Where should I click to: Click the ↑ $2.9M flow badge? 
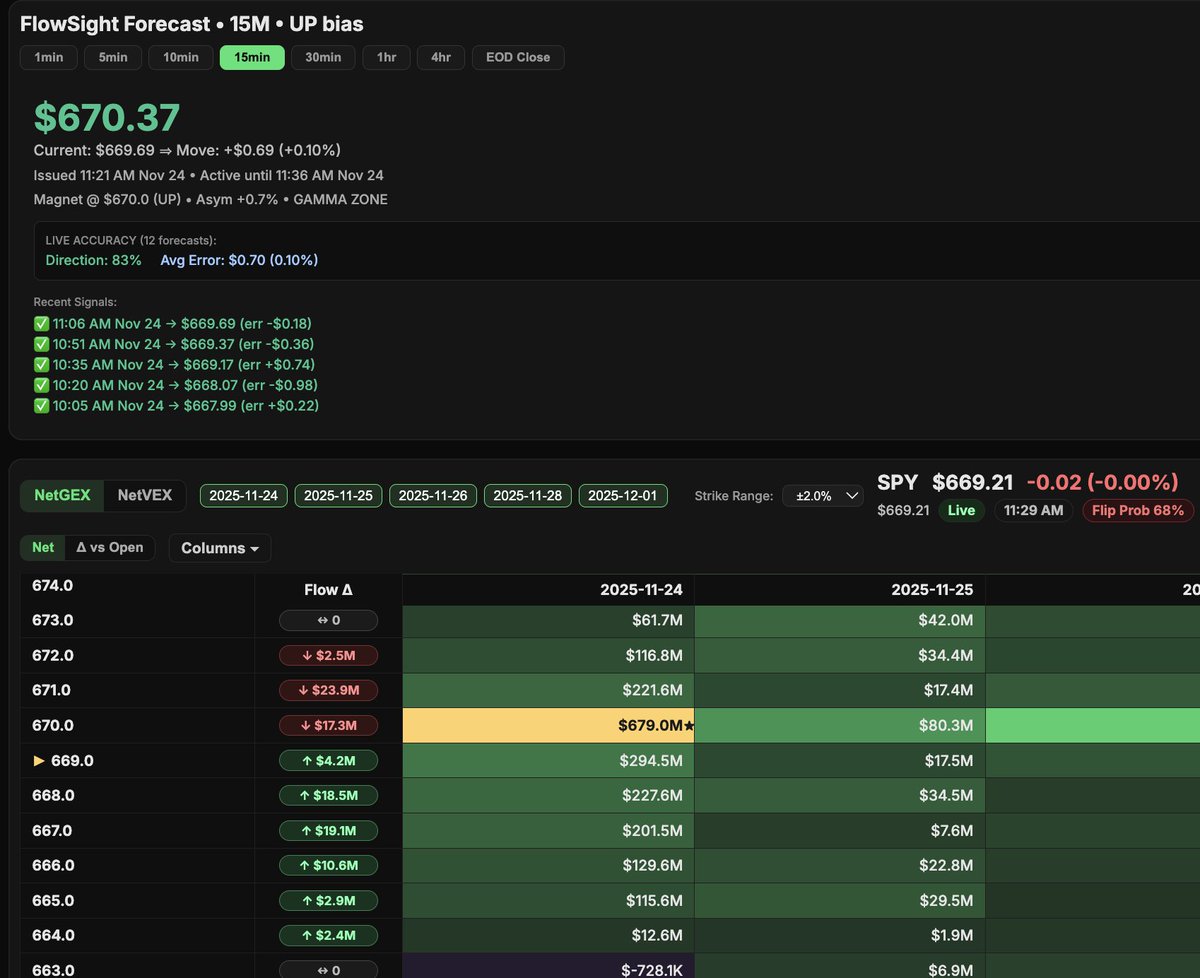click(329, 900)
